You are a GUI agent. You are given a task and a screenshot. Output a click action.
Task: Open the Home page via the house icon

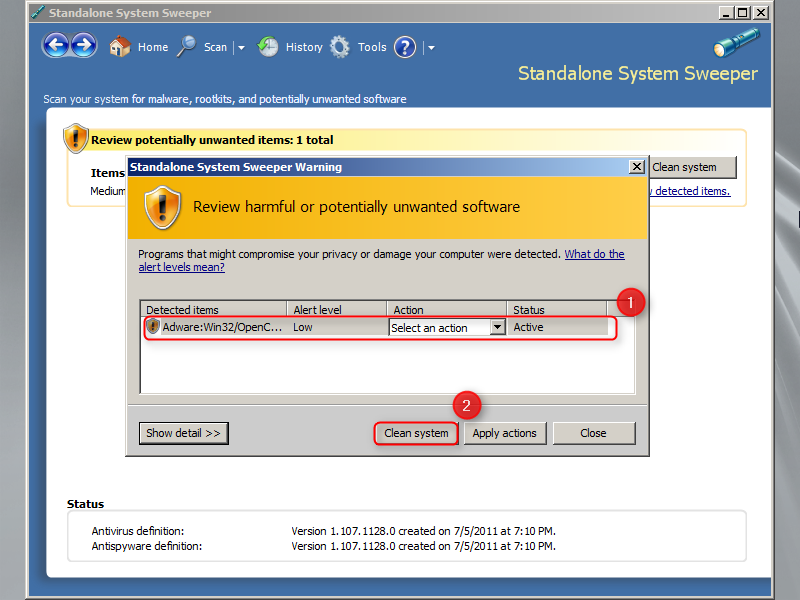(x=119, y=46)
